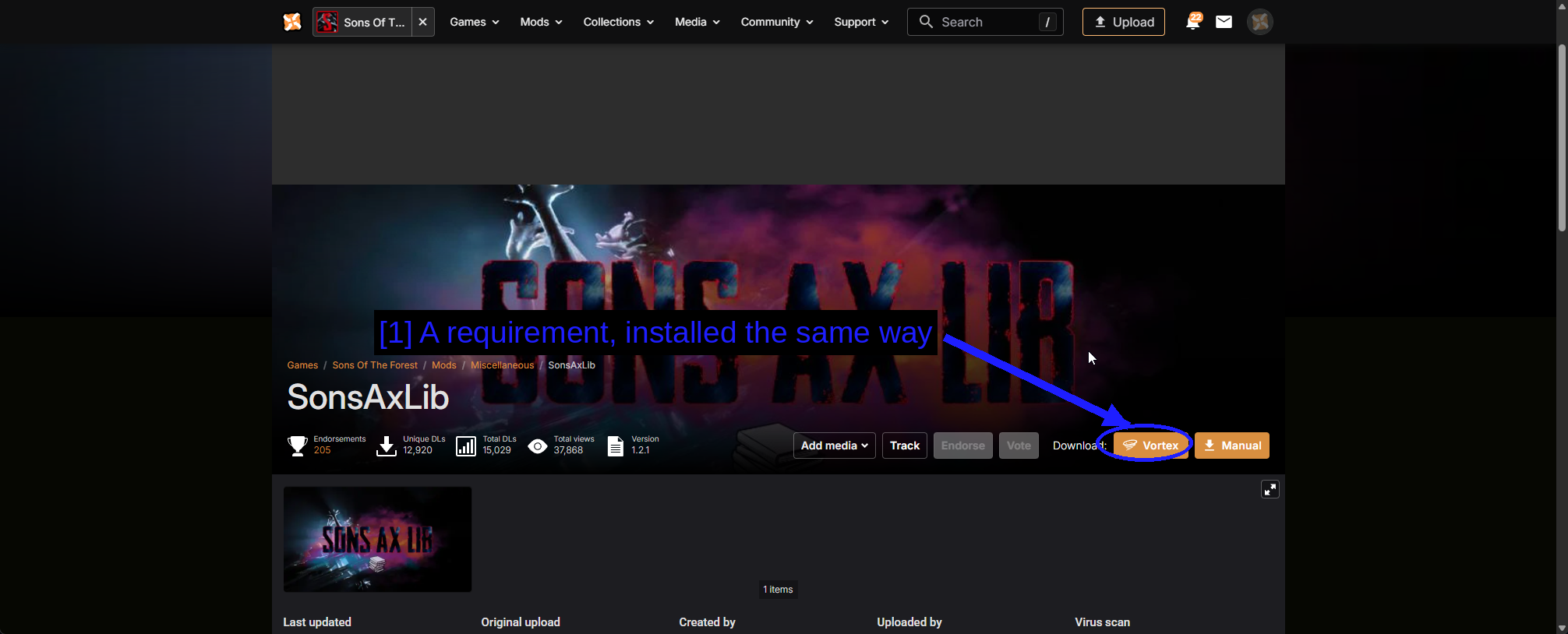This screenshot has height=634, width=1568.
Task: Click the Unique DLs download icon
Action: pos(387,446)
